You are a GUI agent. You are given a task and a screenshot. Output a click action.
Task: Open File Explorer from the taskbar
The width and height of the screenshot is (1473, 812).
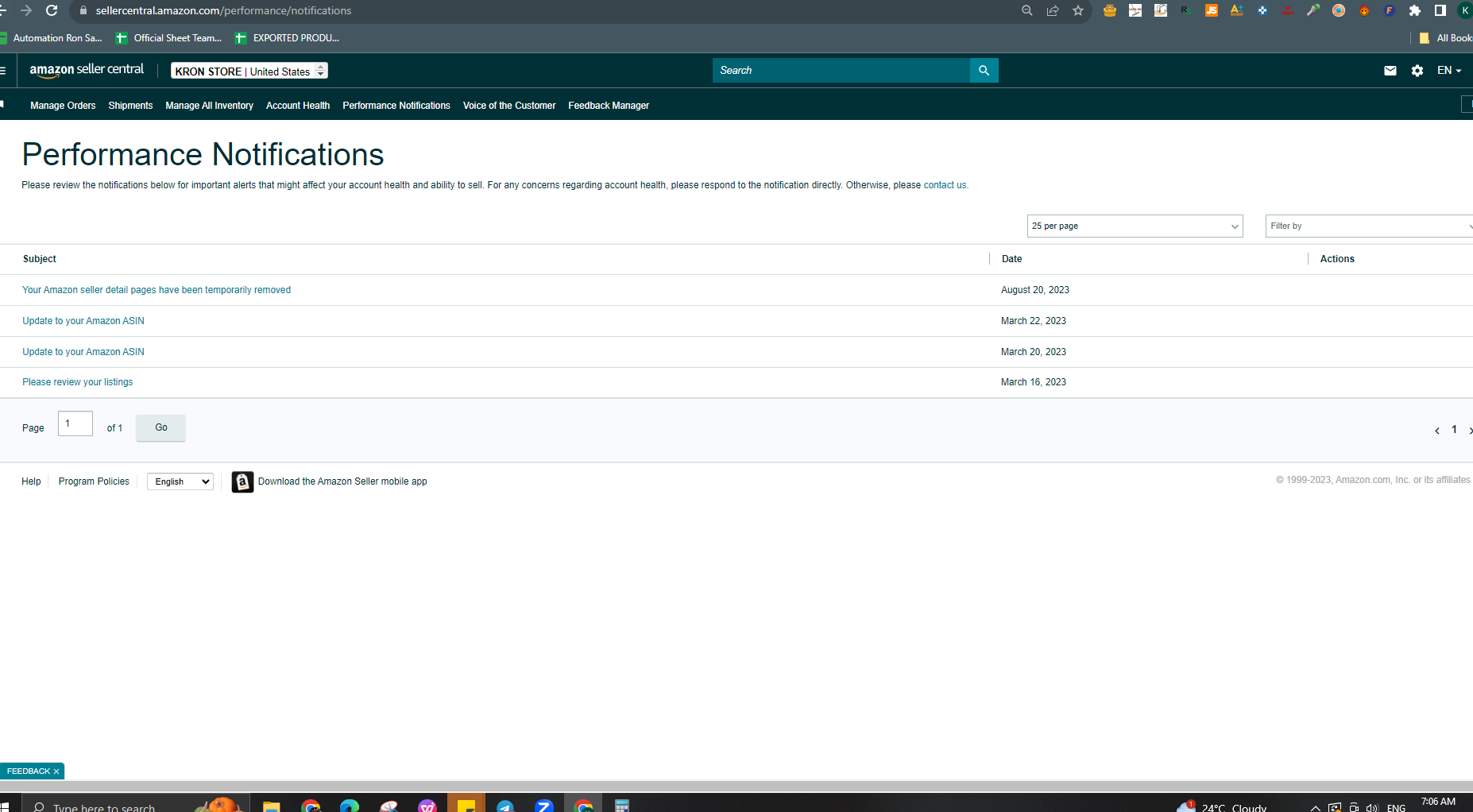[271, 806]
